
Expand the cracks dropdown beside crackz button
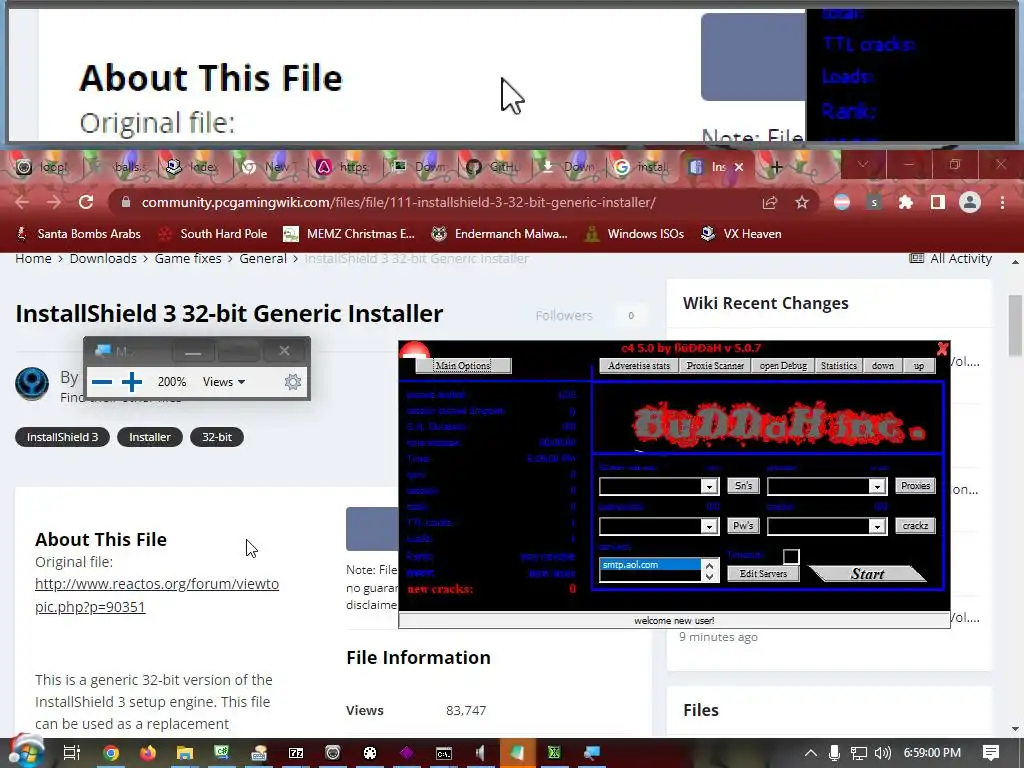pyautogui.click(x=876, y=526)
